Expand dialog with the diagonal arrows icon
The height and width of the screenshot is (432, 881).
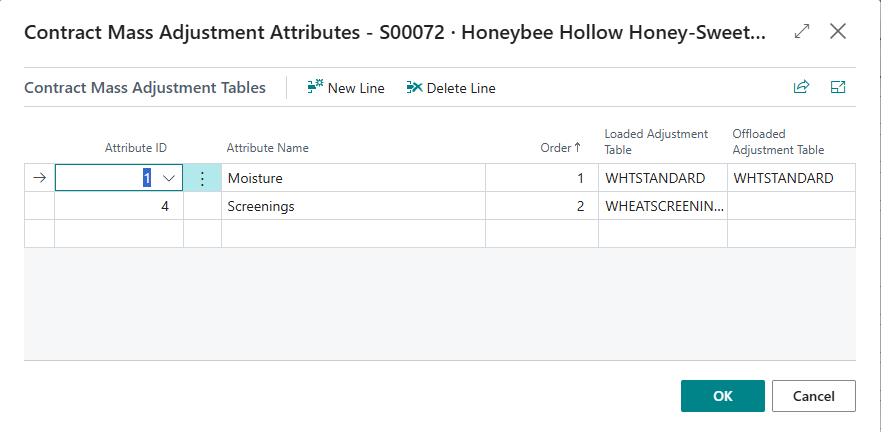tap(801, 31)
